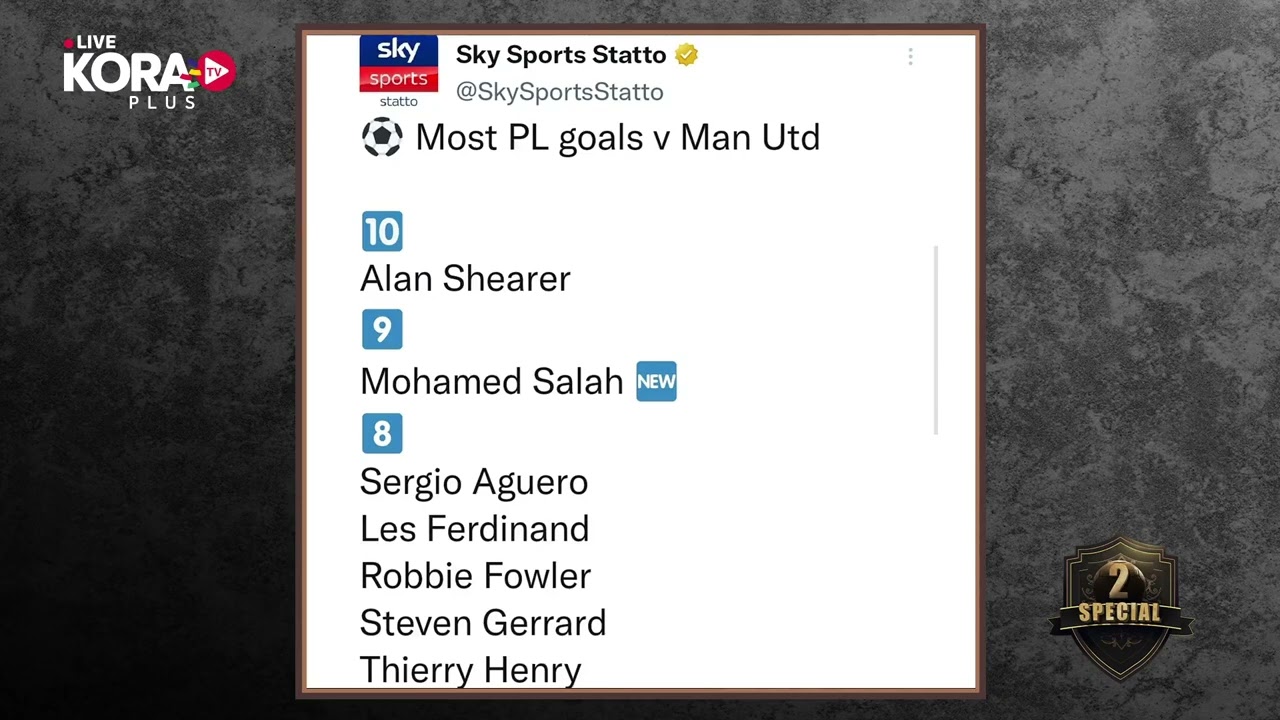Click the Kora Plus Live TV logo
The width and height of the screenshot is (1280, 720).
point(148,72)
